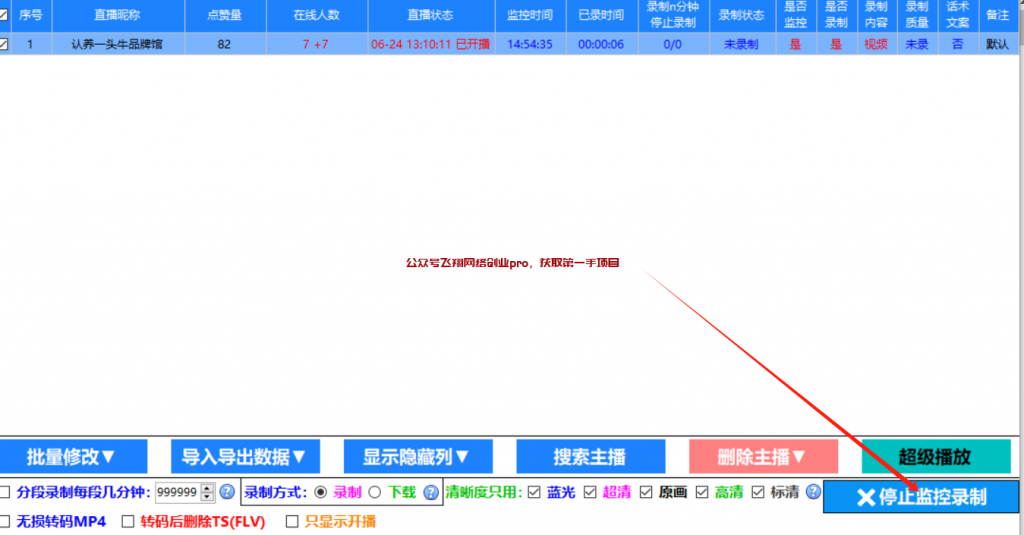The height and width of the screenshot is (535, 1024).
Task: Enable 只显示开播 filter checkbox
Action: pos(293,521)
